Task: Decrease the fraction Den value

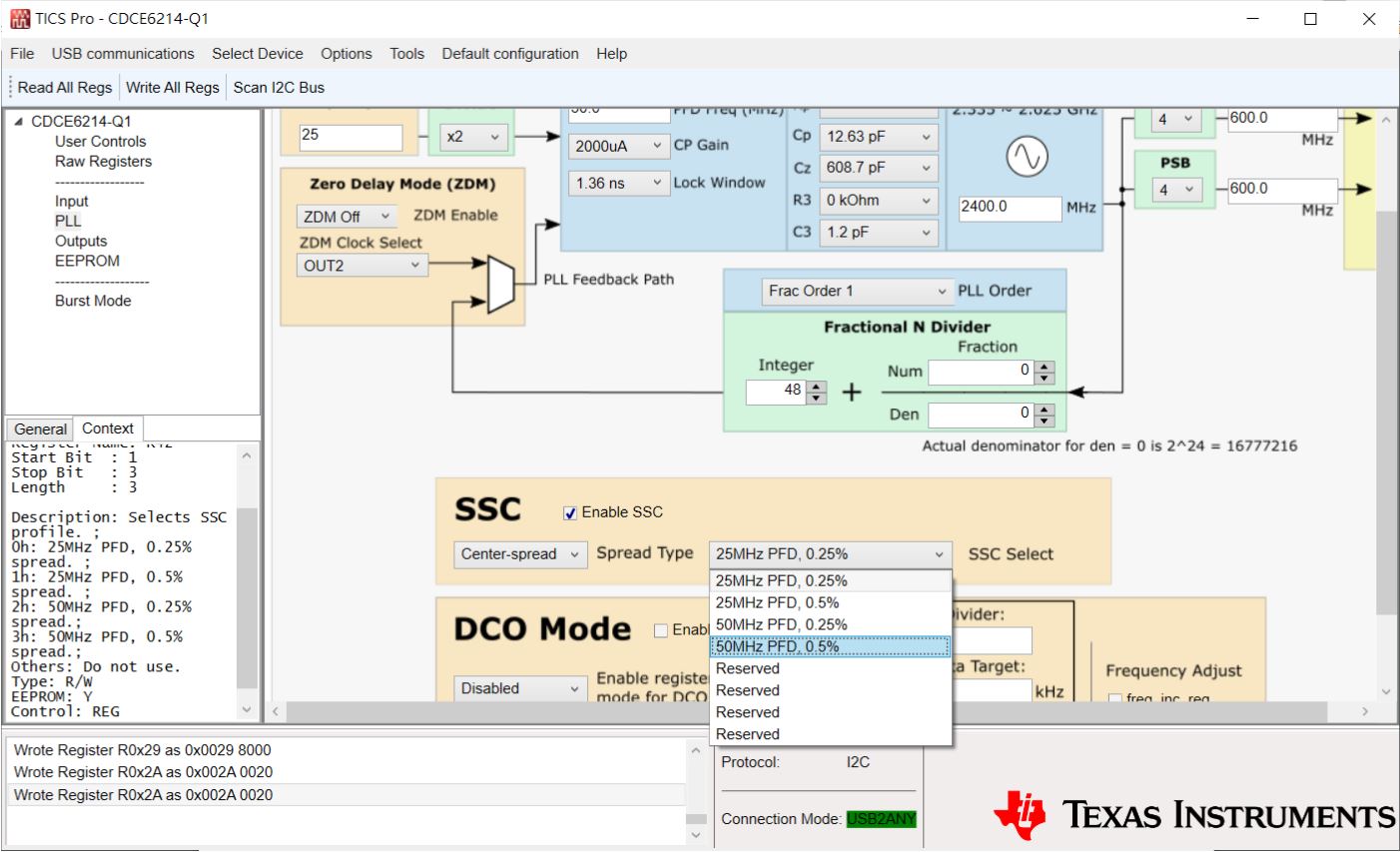Action: tap(1045, 421)
